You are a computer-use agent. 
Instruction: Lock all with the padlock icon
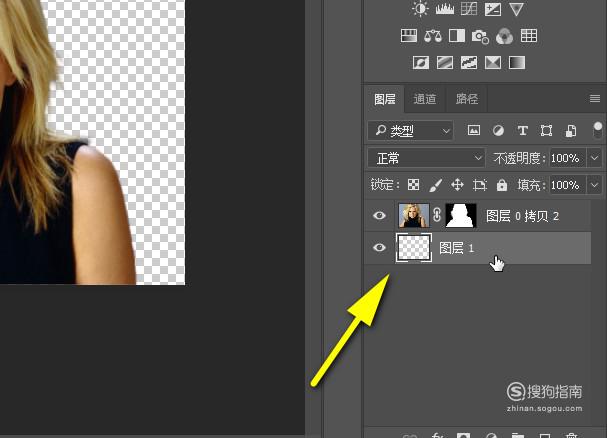click(502, 185)
